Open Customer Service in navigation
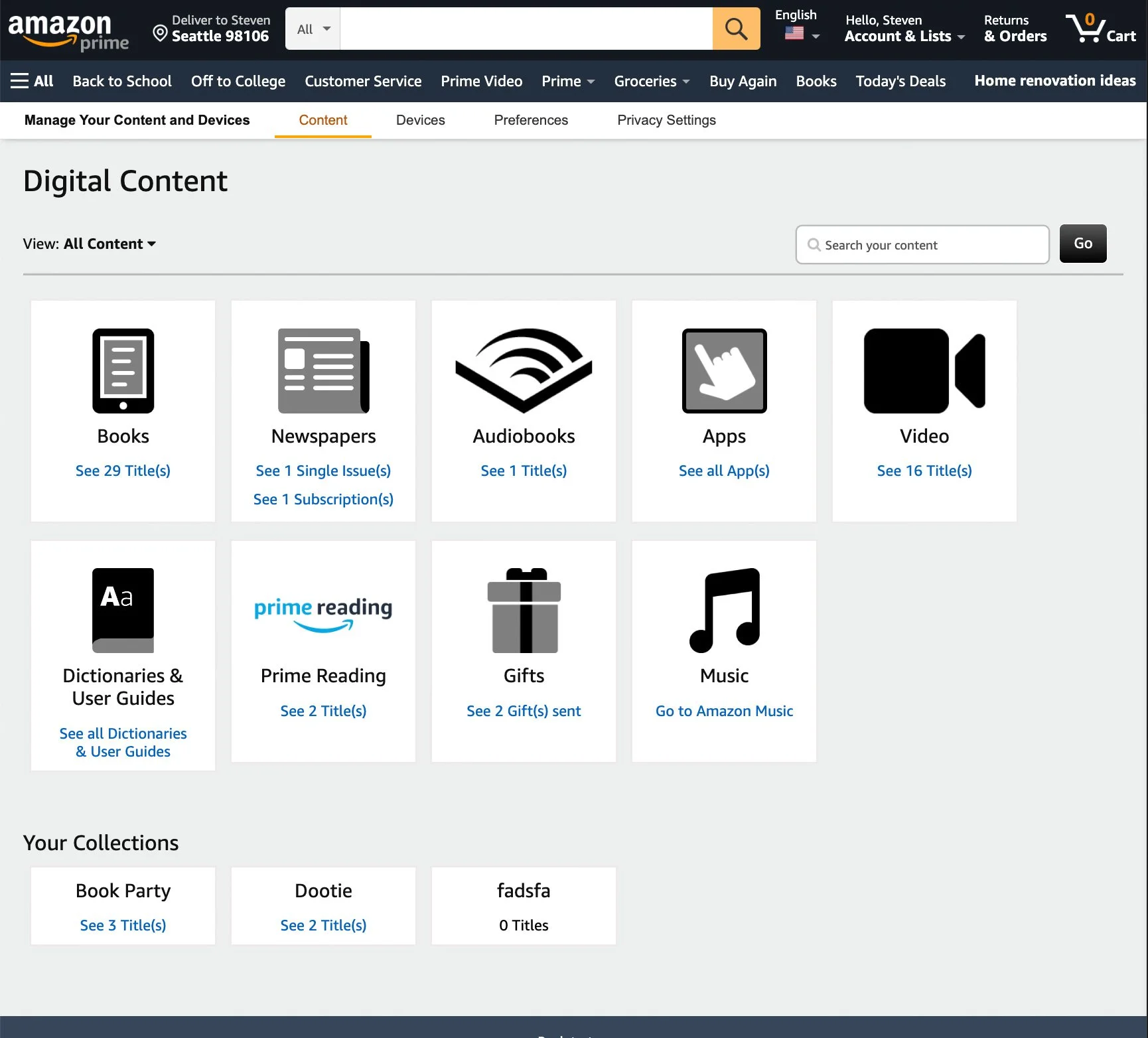Image resolution: width=1148 pixels, height=1038 pixels. coord(363,81)
